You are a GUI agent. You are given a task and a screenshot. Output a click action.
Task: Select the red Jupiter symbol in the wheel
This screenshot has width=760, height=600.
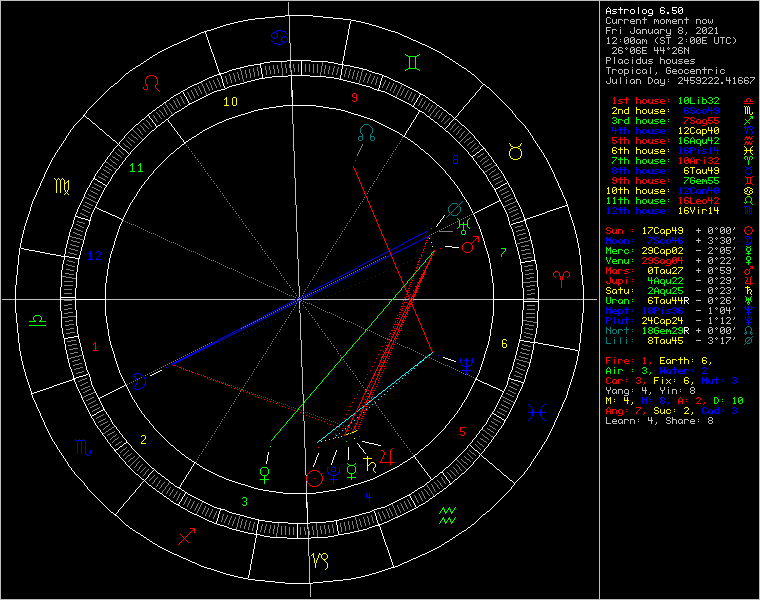(387, 456)
